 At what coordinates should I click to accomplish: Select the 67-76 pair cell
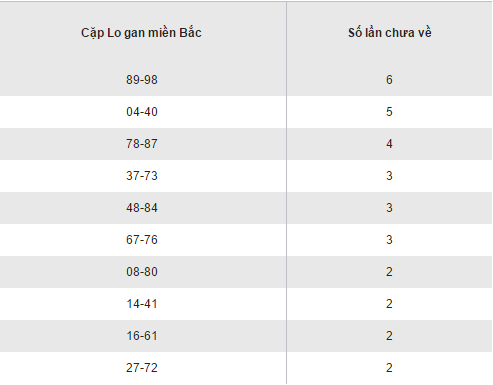(142, 240)
